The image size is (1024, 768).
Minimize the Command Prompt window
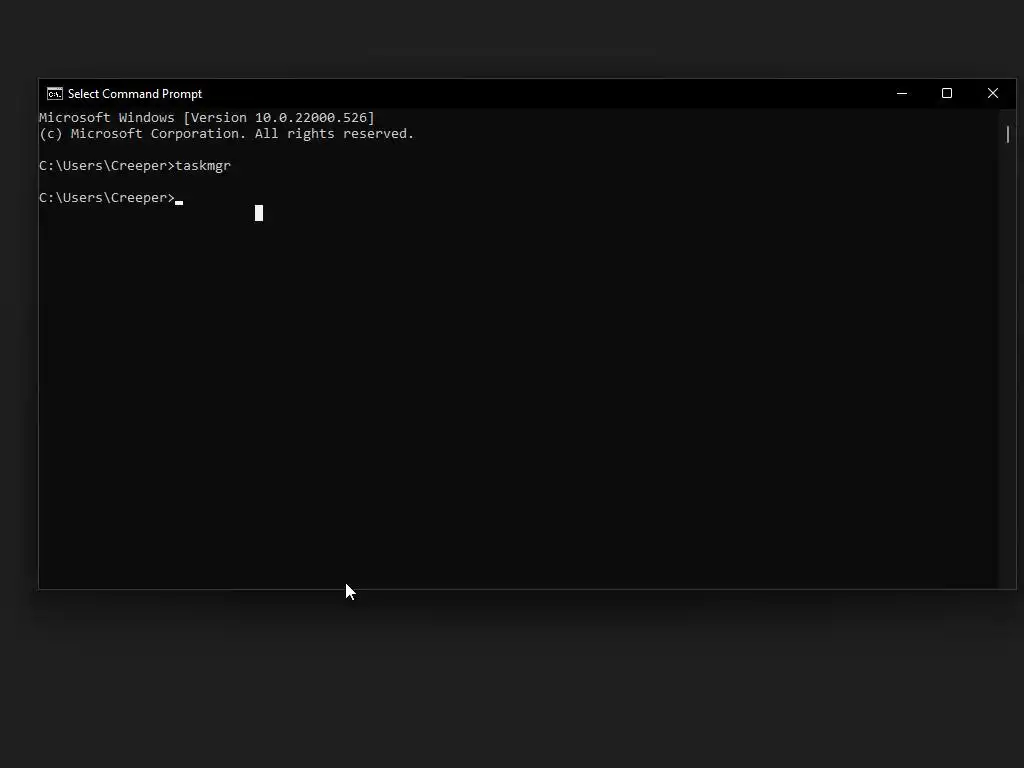pos(902,93)
